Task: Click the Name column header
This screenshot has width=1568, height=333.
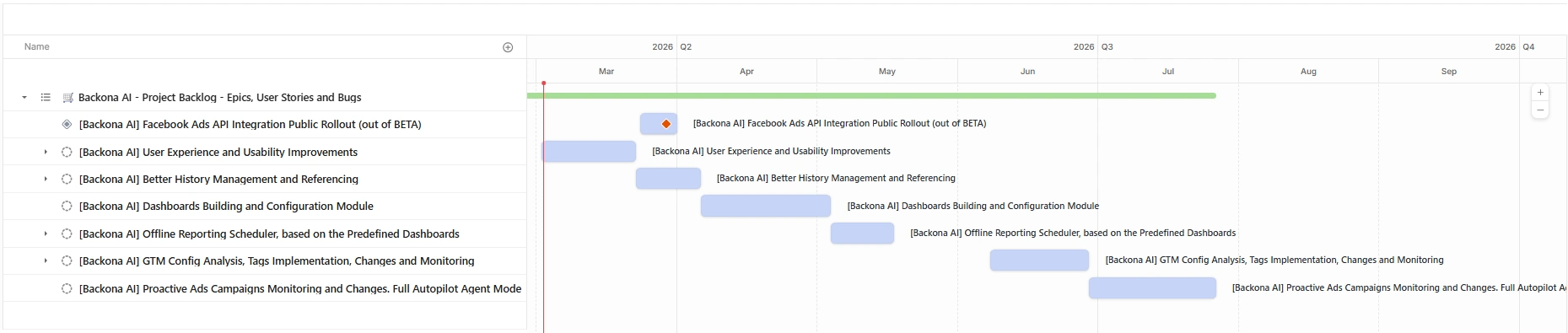Action: 37,47
